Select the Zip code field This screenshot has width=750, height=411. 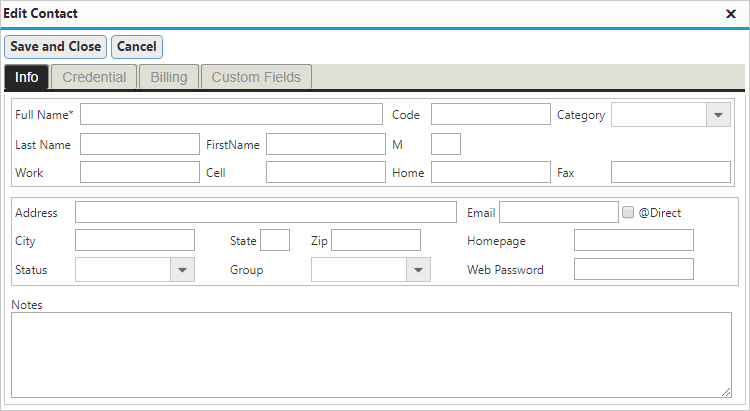pyautogui.click(x=376, y=240)
